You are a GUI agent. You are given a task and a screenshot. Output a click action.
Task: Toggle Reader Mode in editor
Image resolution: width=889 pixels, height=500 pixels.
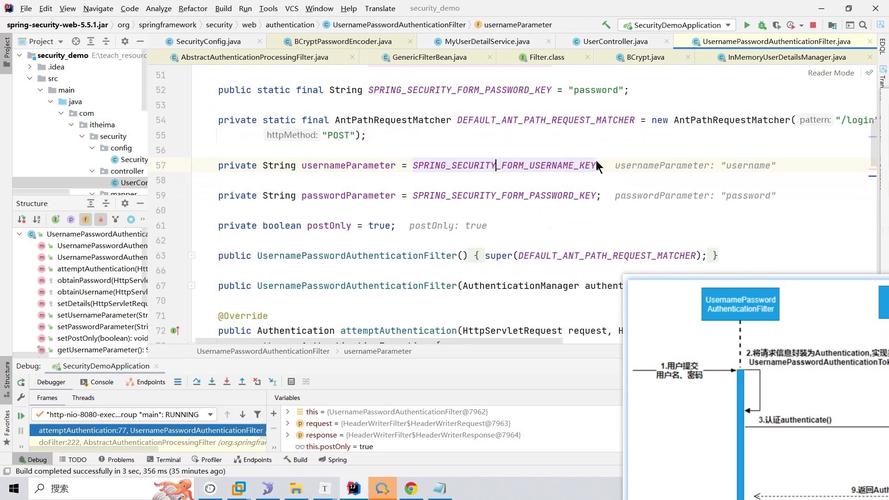coord(830,73)
